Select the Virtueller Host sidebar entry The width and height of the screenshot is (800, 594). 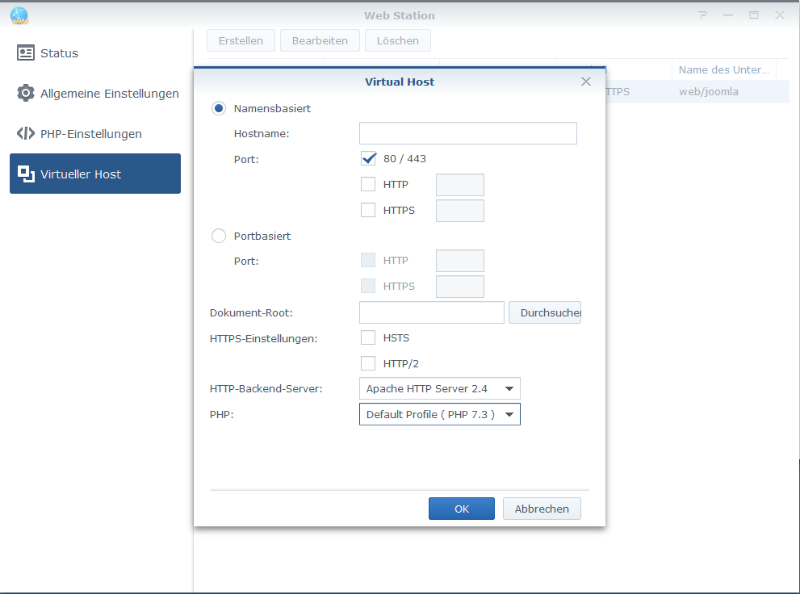click(x=95, y=174)
